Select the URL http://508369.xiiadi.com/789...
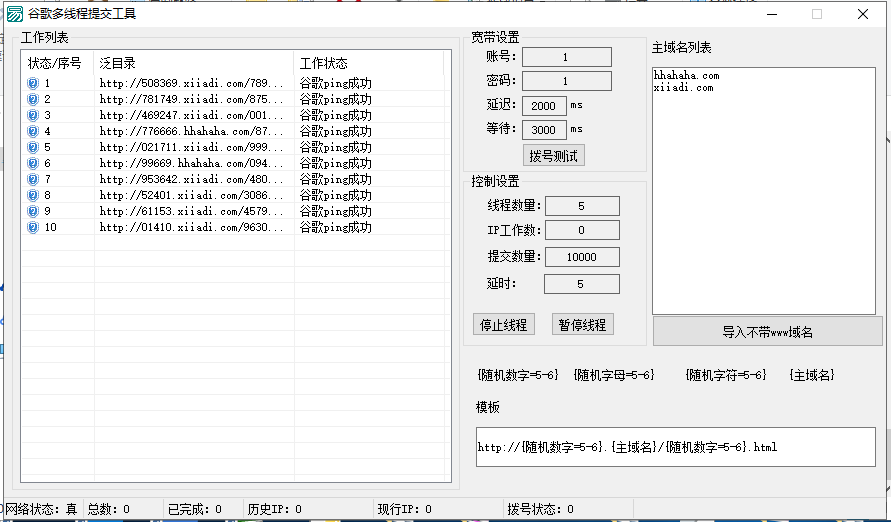Screen dimensions: 891x522 (191, 83)
